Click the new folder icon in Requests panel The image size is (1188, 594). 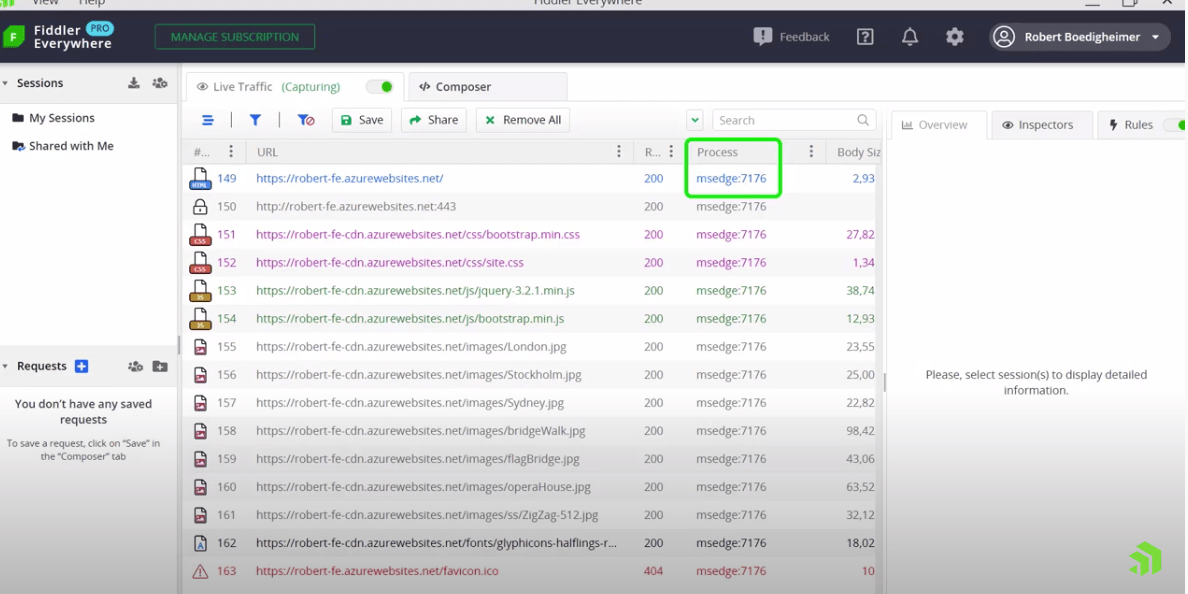(160, 366)
